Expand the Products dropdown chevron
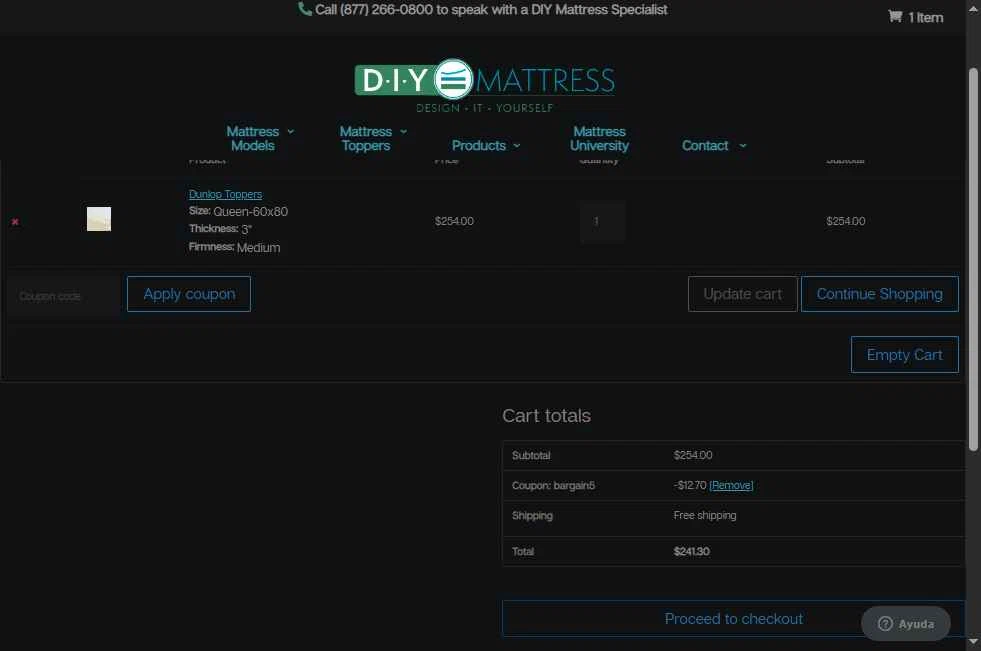This screenshot has height=651, width=981. [x=517, y=146]
